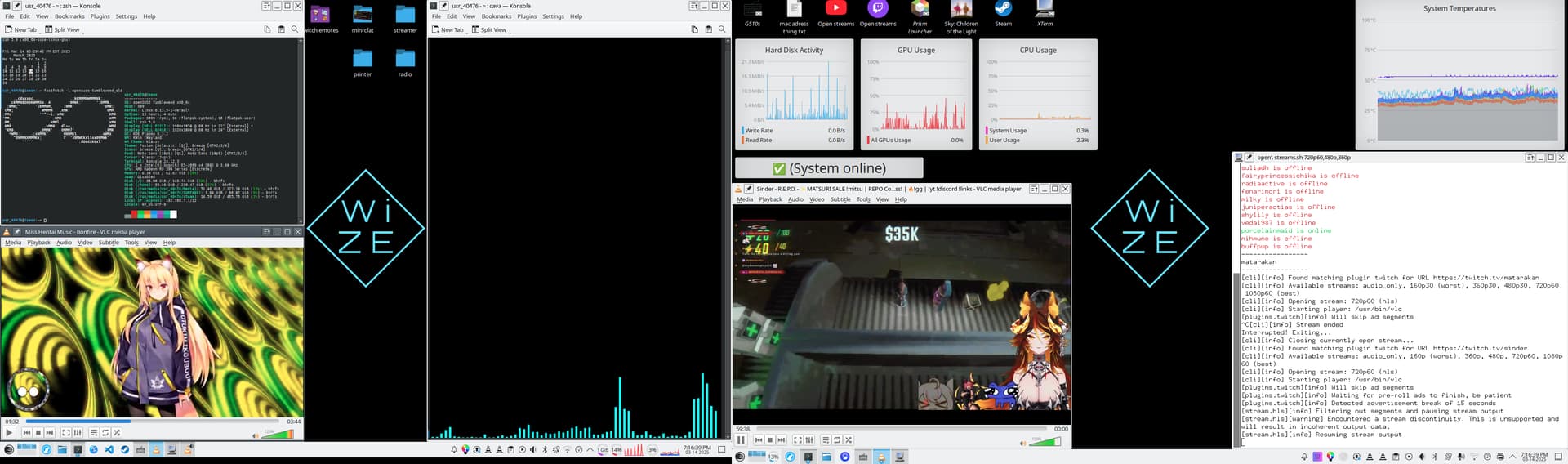Screen dimensions: 1568x464
Task: Open the minrcfat desktop shortcut
Action: (363, 19)
